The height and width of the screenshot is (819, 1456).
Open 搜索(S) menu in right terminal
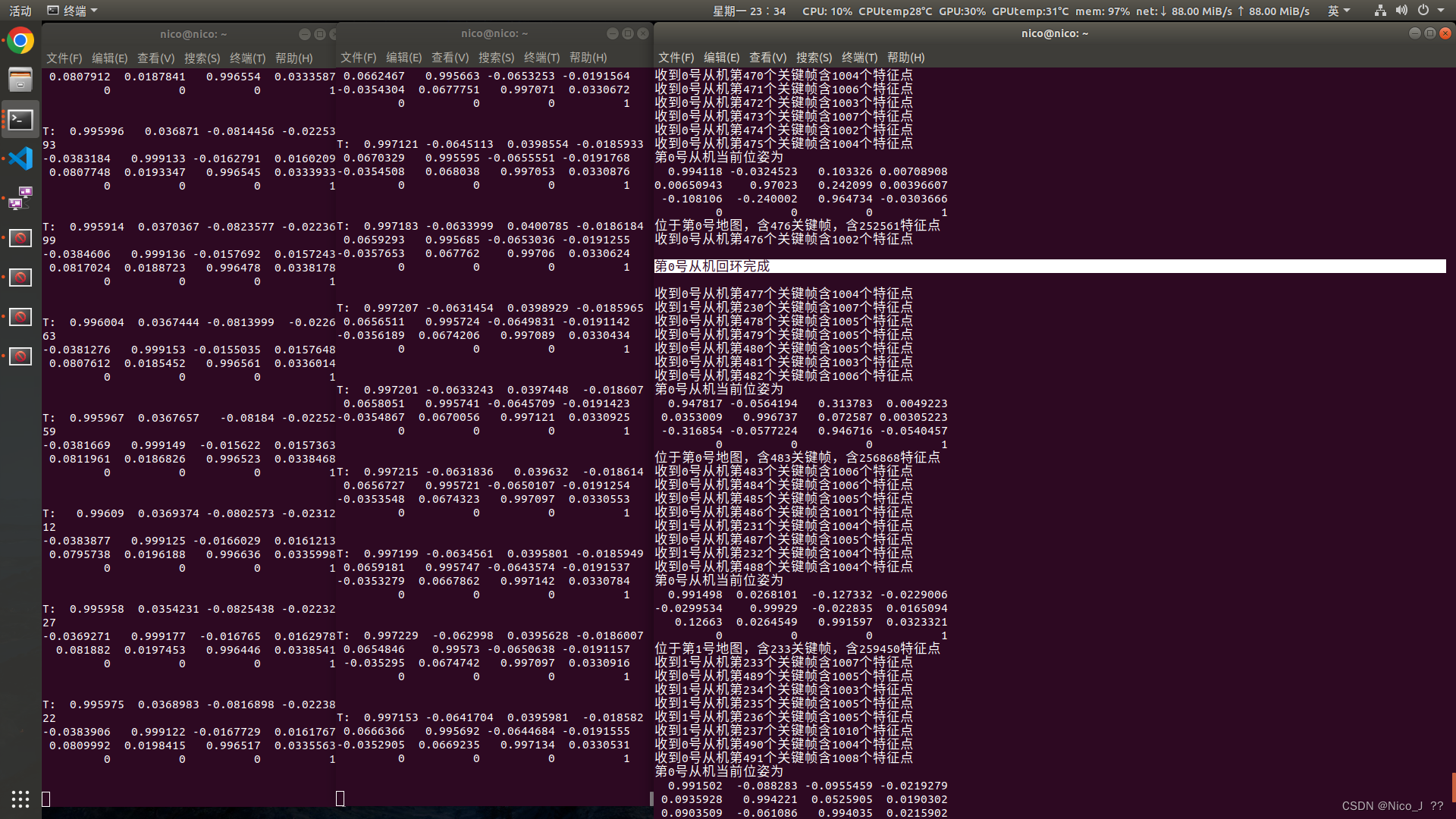click(x=814, y=57)
